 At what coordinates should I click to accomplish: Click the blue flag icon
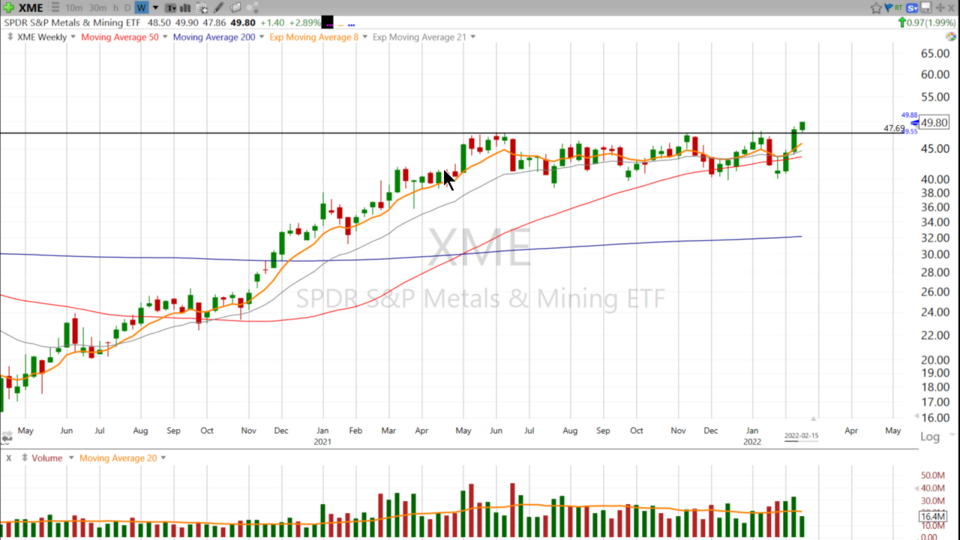coord(888,8)
